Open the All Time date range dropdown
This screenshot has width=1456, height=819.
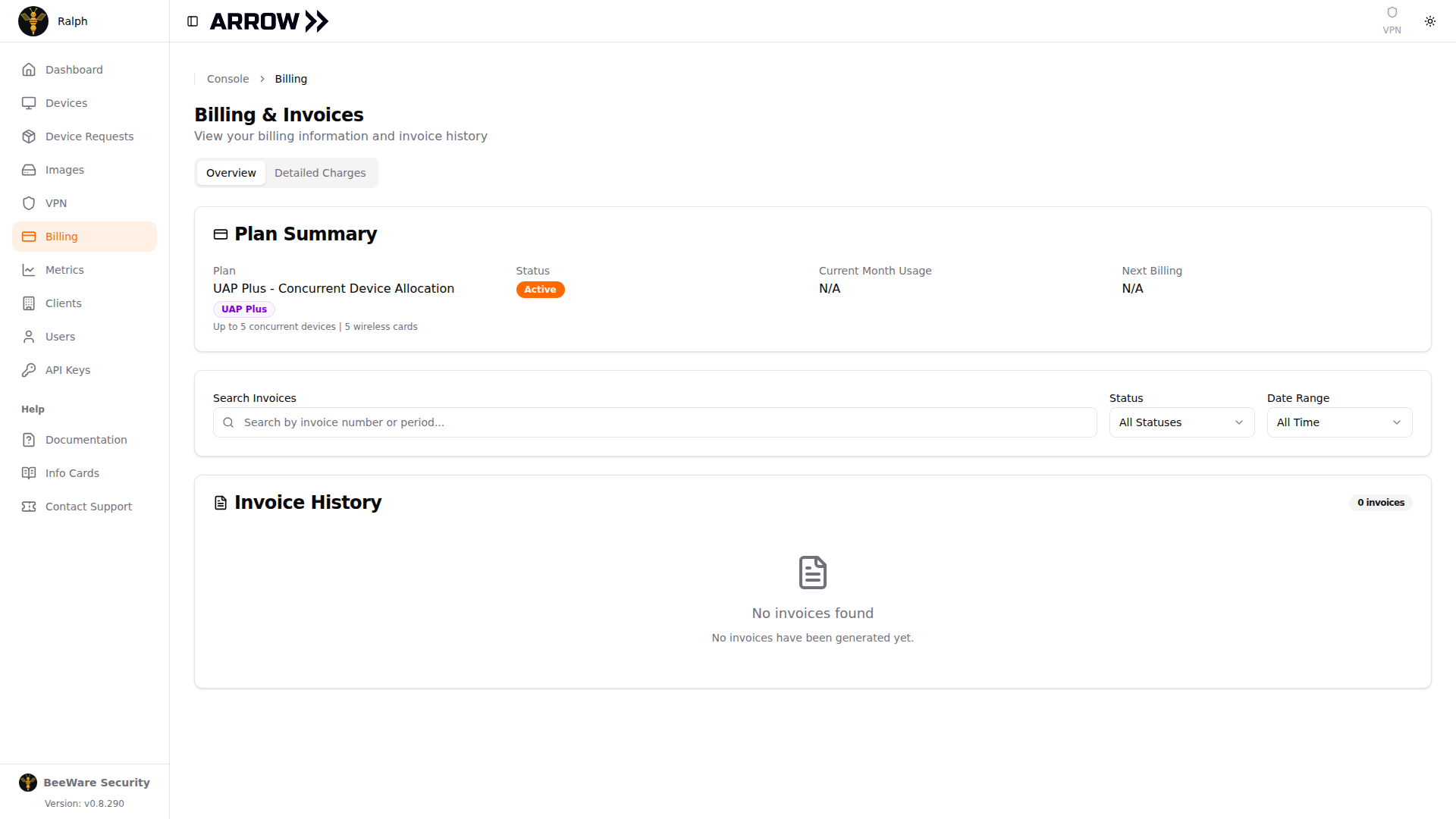1339,422
